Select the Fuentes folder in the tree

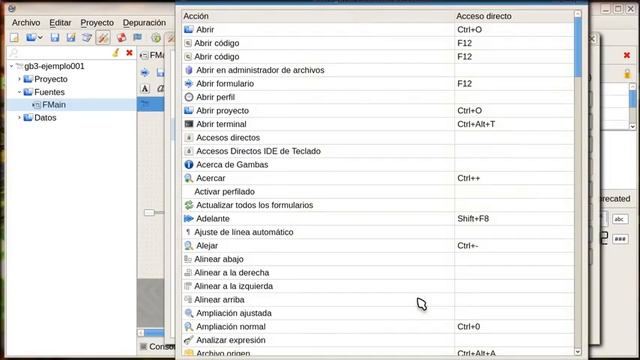(x=49, y=92)
